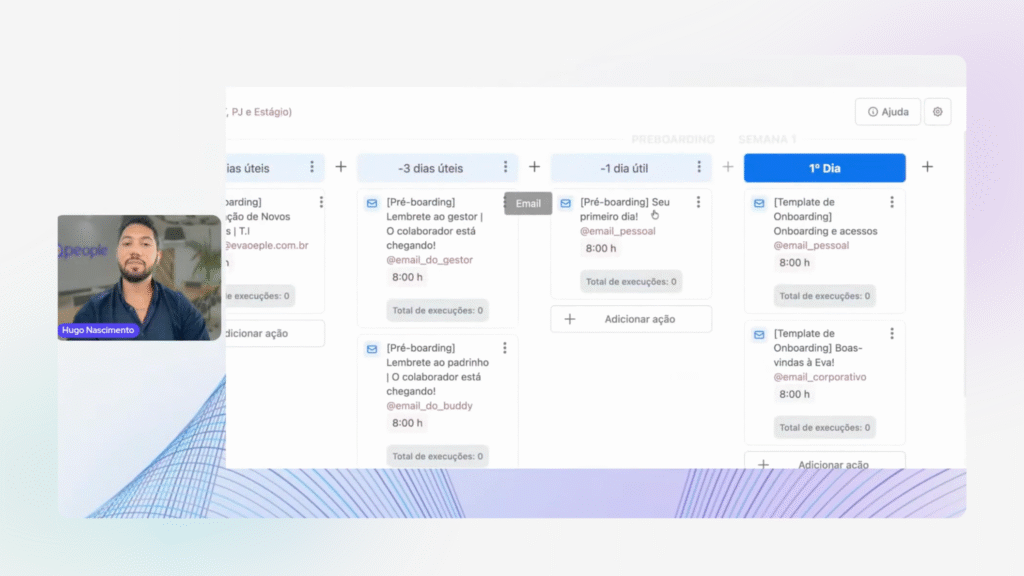This screenshot has height=576, width=1024.
Task: Open options menu for -1 dia útil column
Action: pos(699,167)
